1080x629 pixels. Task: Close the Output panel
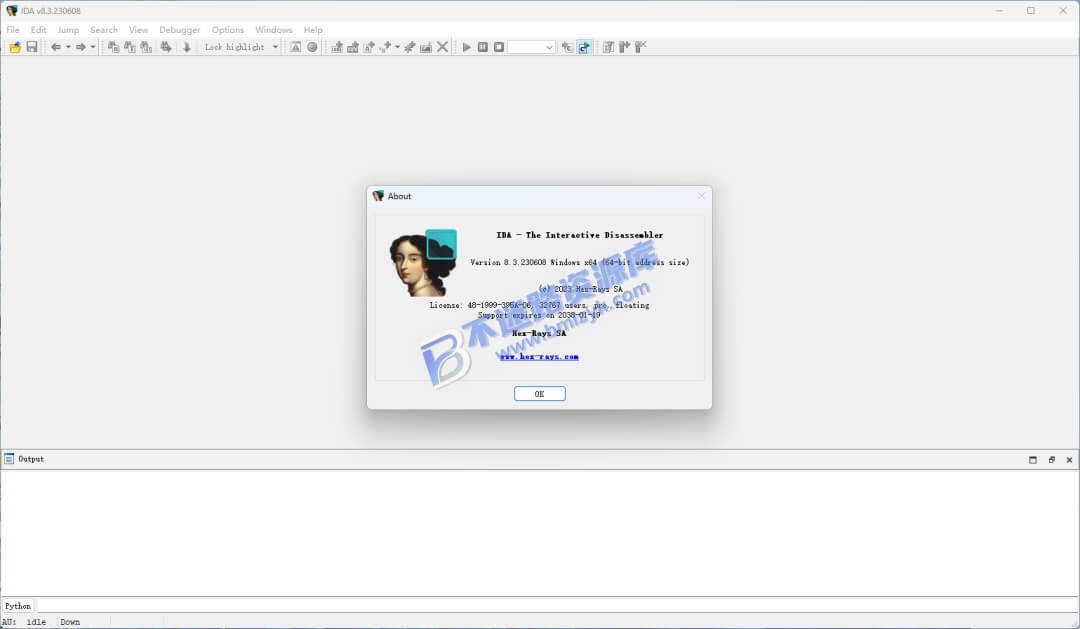tap(1069, 460)
